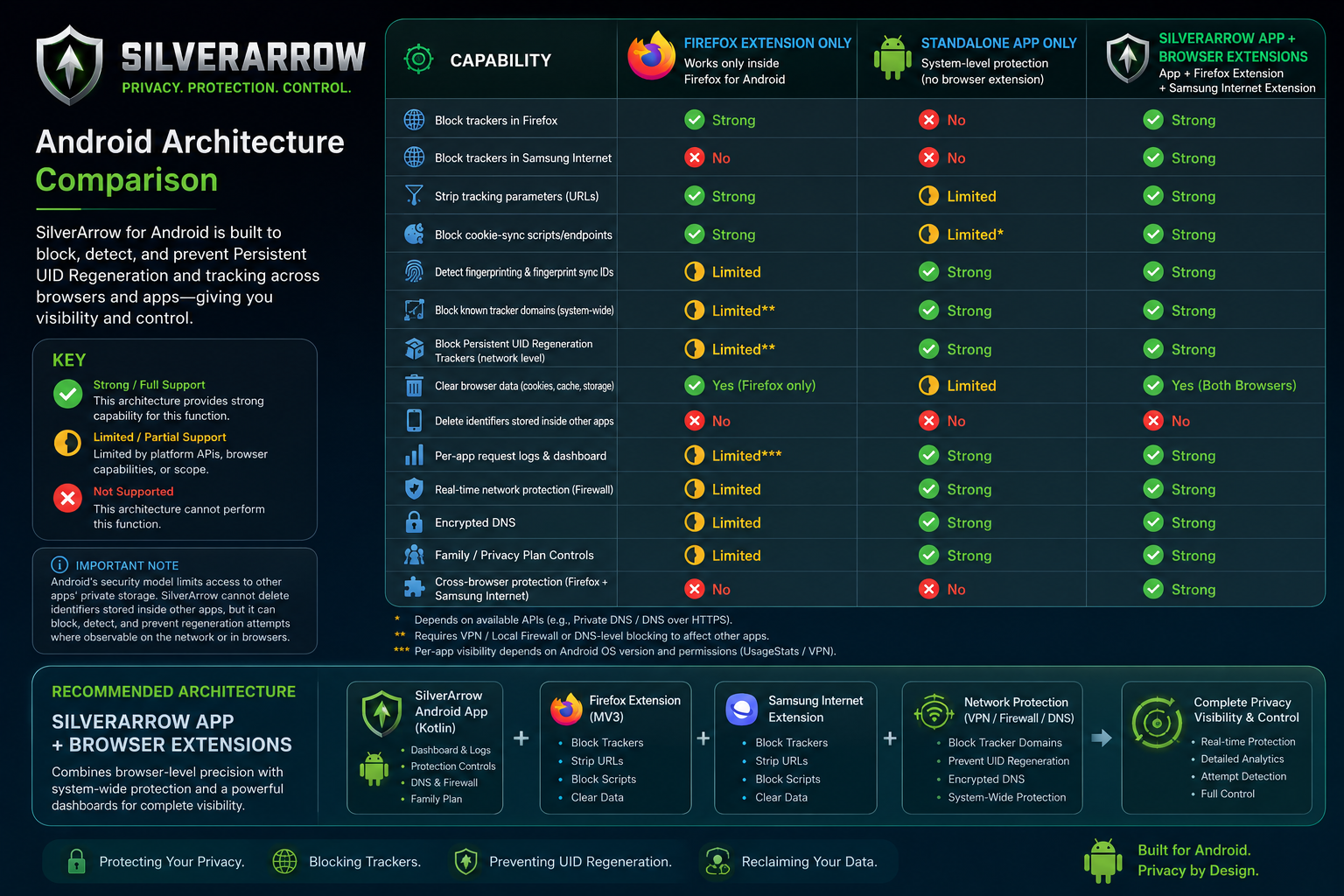Screen dimensions: 1344x896
Task: Click yellow half-circle icon in Key legend
Action: pyautogui.click(x=67, y=443)
